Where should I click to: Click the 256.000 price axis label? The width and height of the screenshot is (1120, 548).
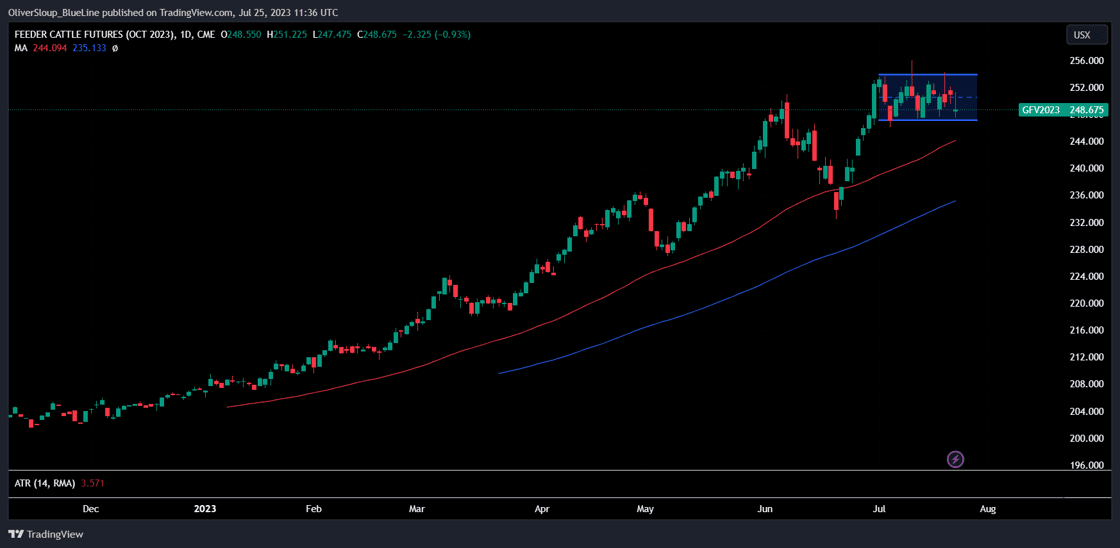pyautogui.click(x=1088, y=61)
